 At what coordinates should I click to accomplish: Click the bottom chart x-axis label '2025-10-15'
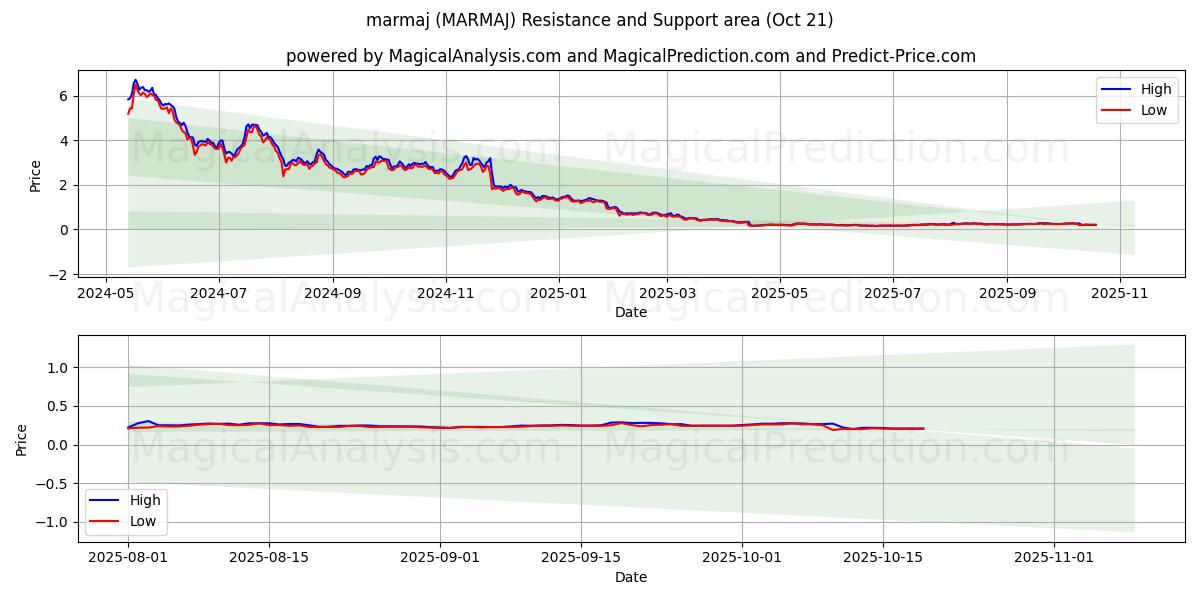click(x=883, y=559)
